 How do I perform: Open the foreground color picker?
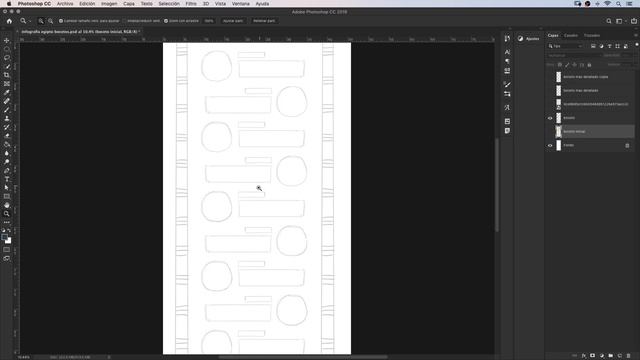click(4, 237)
